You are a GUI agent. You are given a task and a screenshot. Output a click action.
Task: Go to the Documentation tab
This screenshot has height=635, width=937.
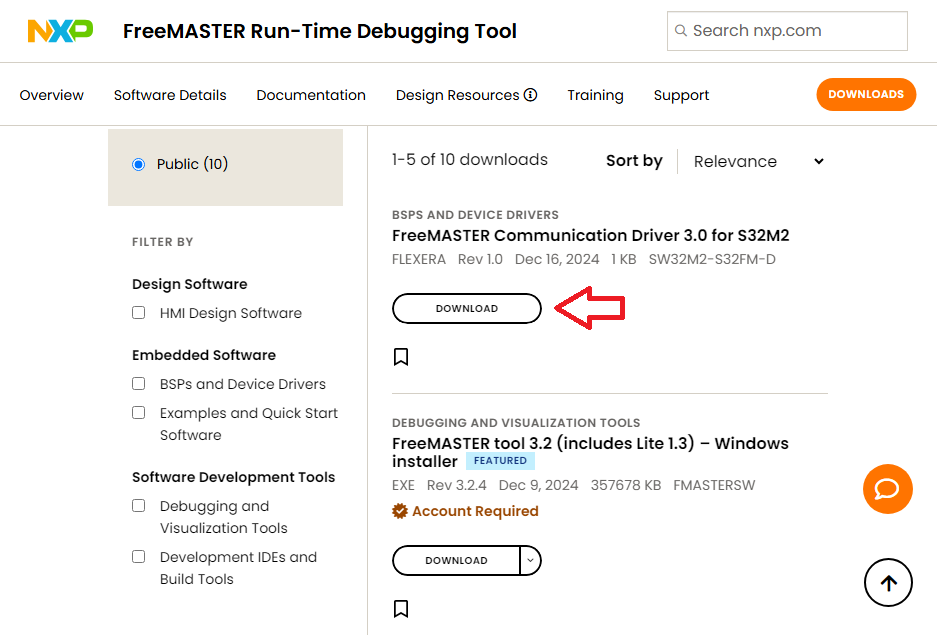(311, 95)
